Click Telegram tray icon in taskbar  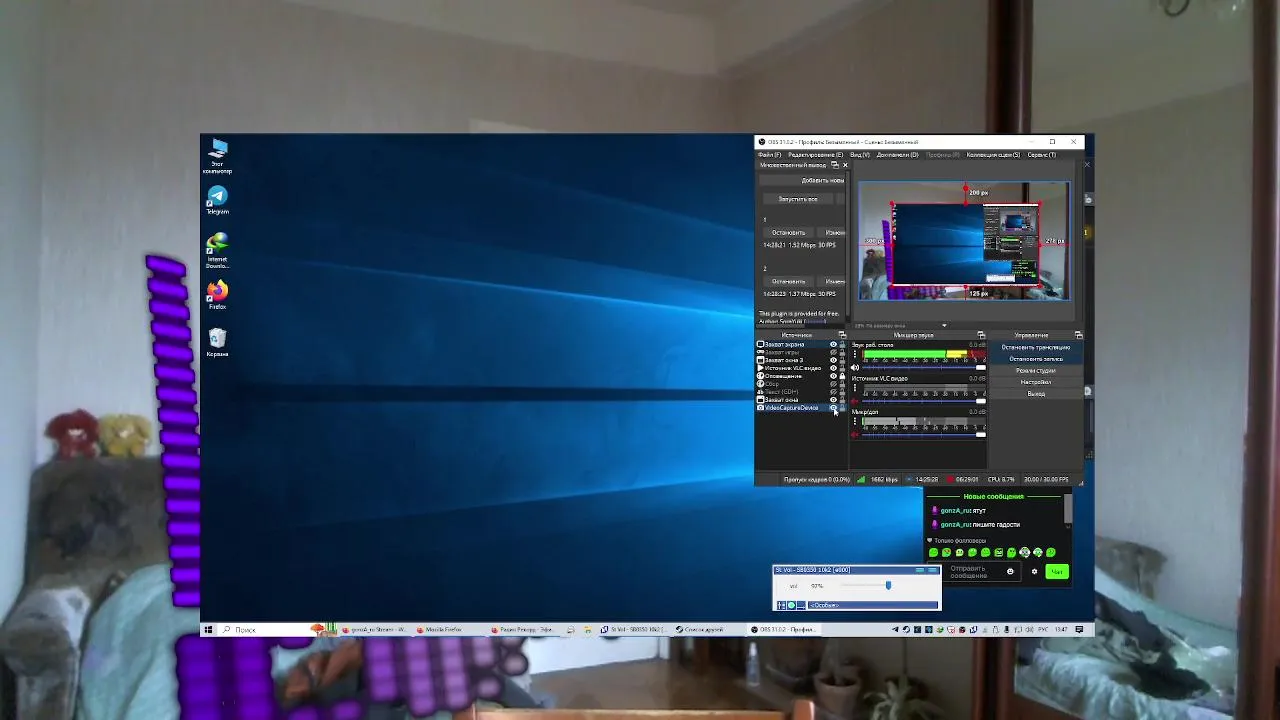point(896,629)
